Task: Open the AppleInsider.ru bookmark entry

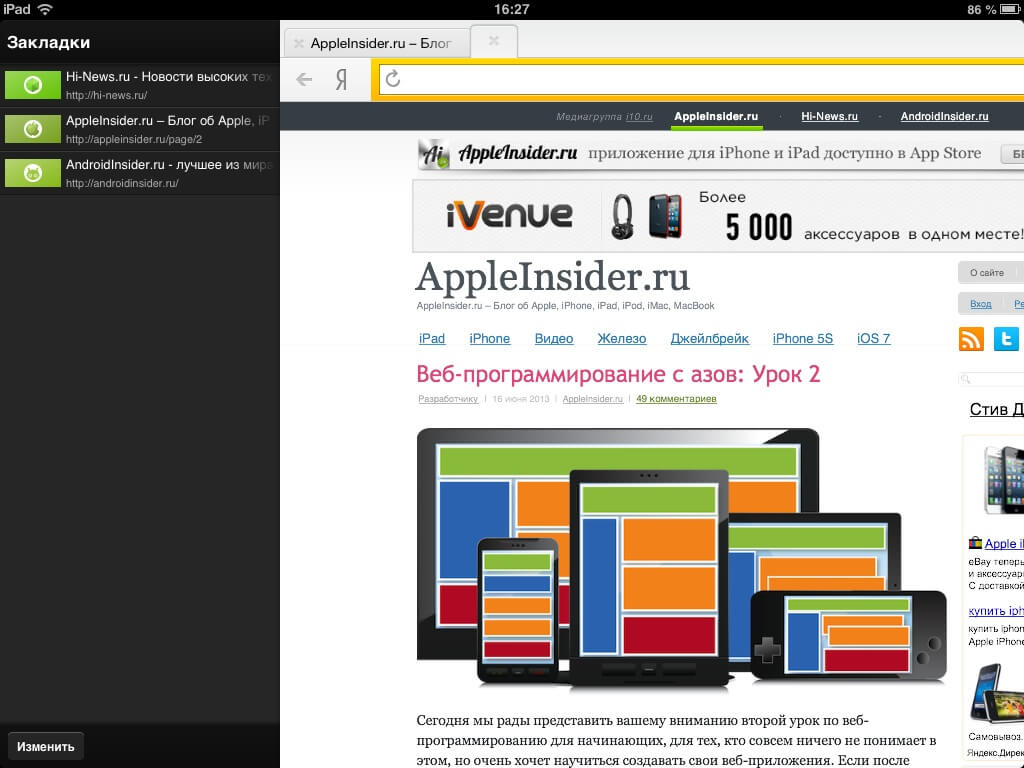Action: tap(140, 129)
